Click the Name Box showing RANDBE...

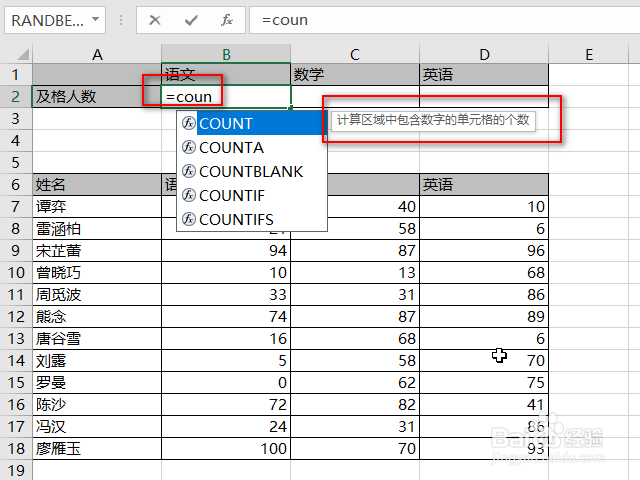coord(55,20)
